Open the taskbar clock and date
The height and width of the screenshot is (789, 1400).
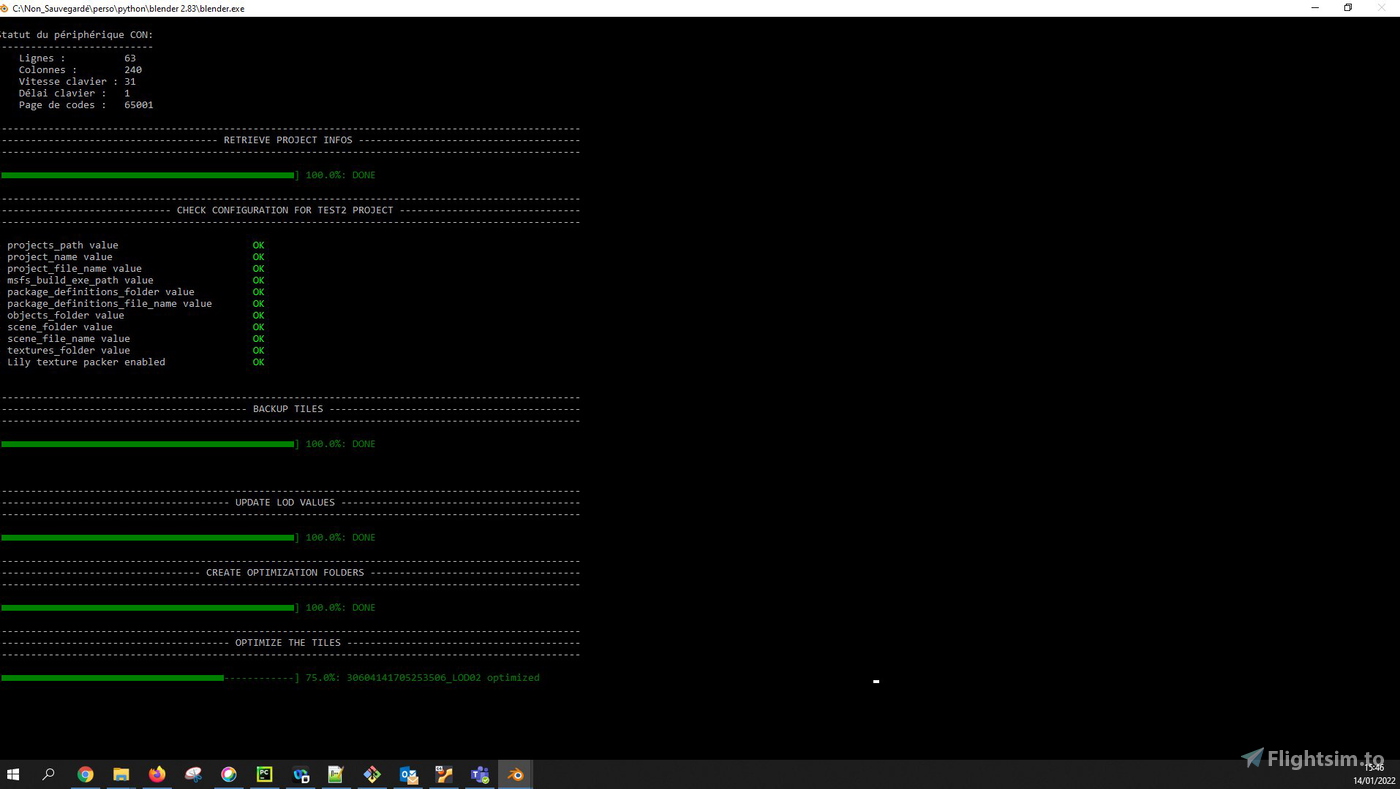[1373, 774]
